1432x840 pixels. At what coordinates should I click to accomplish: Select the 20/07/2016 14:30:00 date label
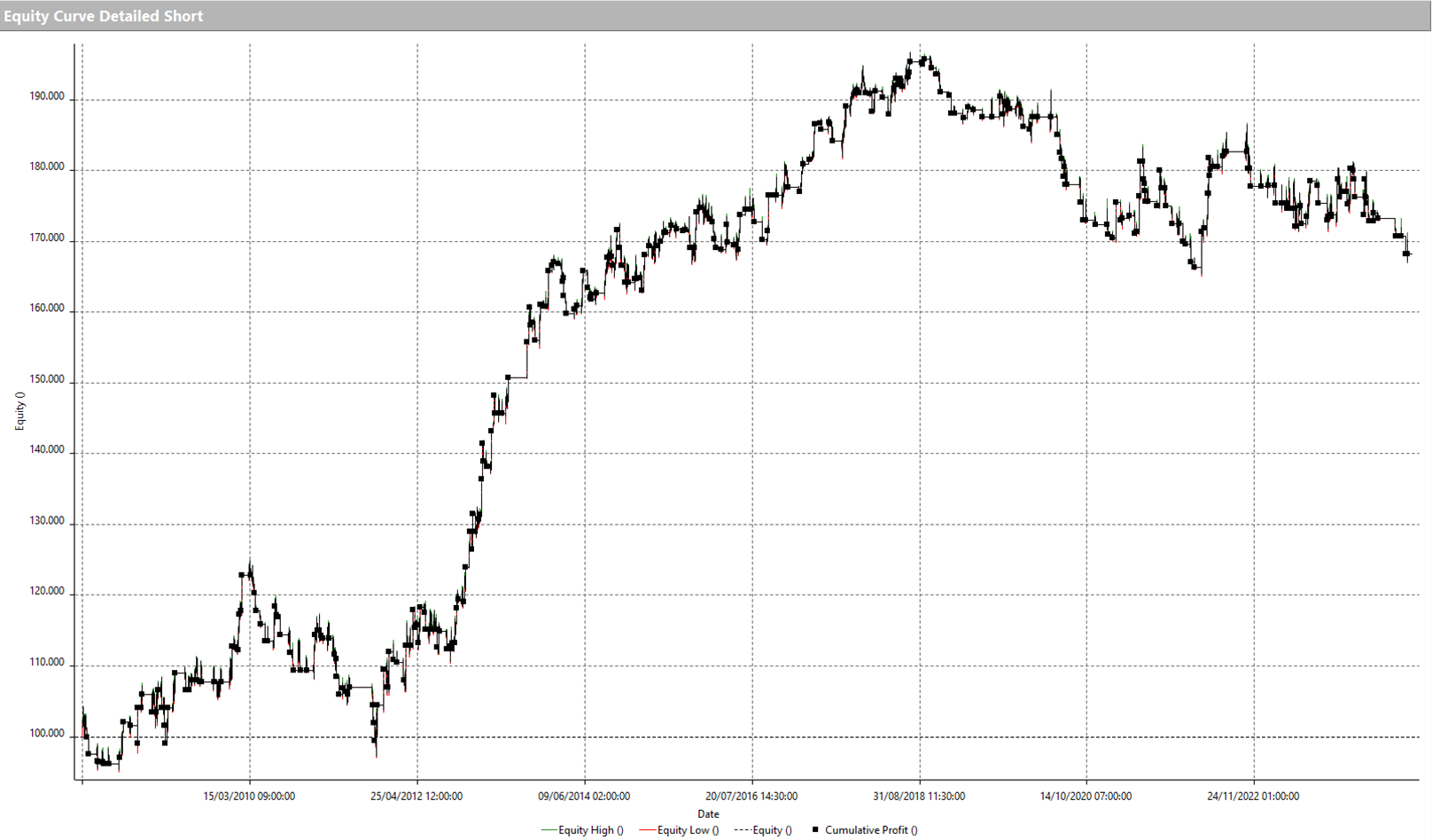coord(751,797)
